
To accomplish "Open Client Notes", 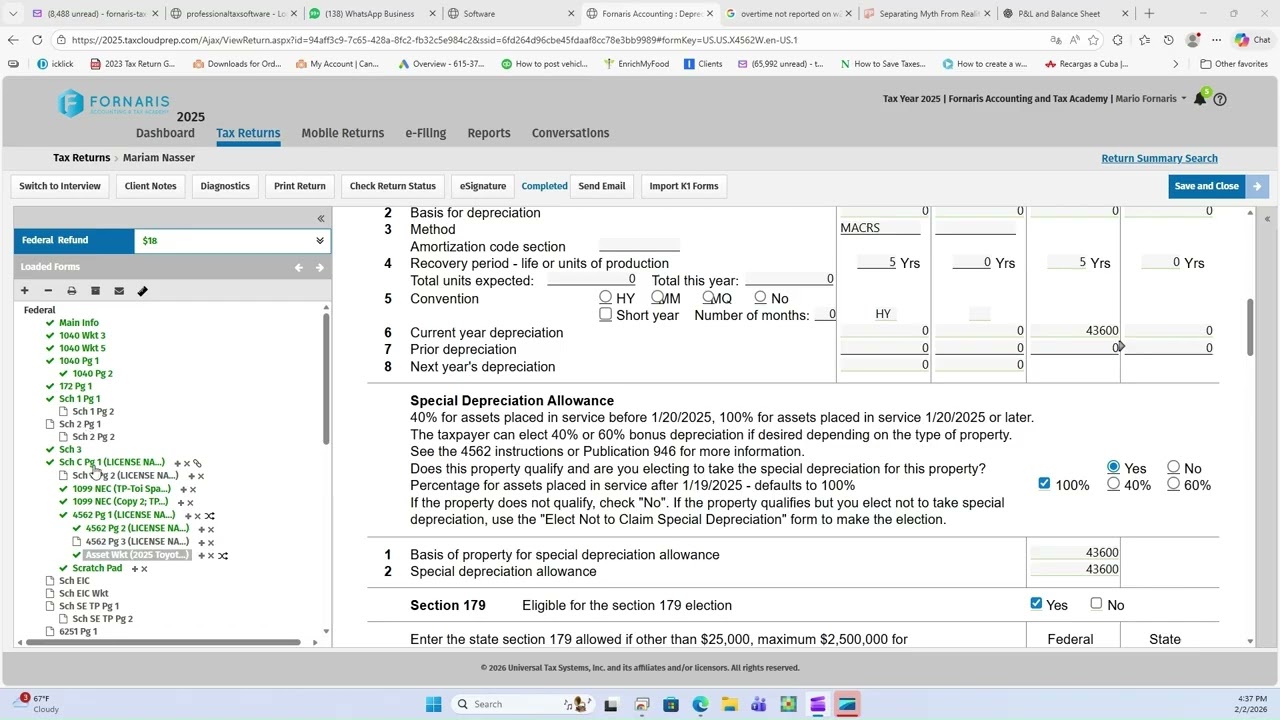I will coord(151,186).
